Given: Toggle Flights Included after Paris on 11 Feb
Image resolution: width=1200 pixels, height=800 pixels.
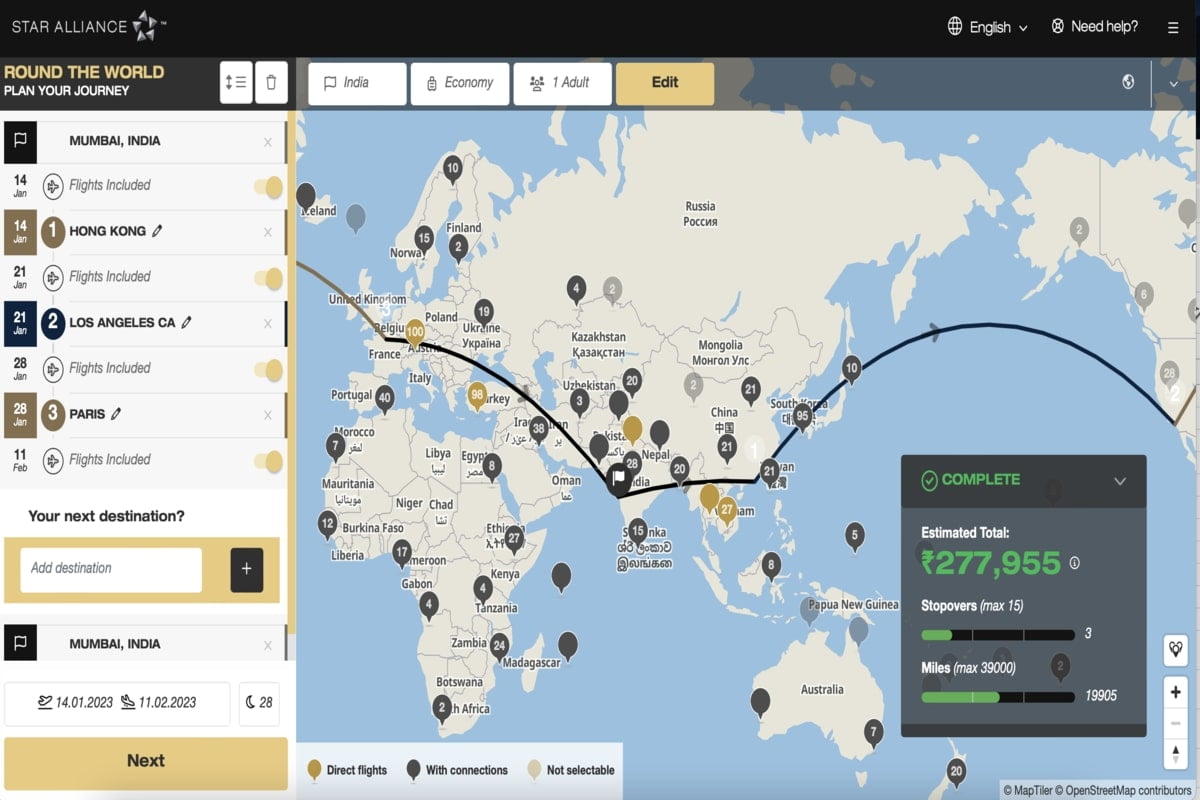Looking at the screenshot, I should point(268,461).
